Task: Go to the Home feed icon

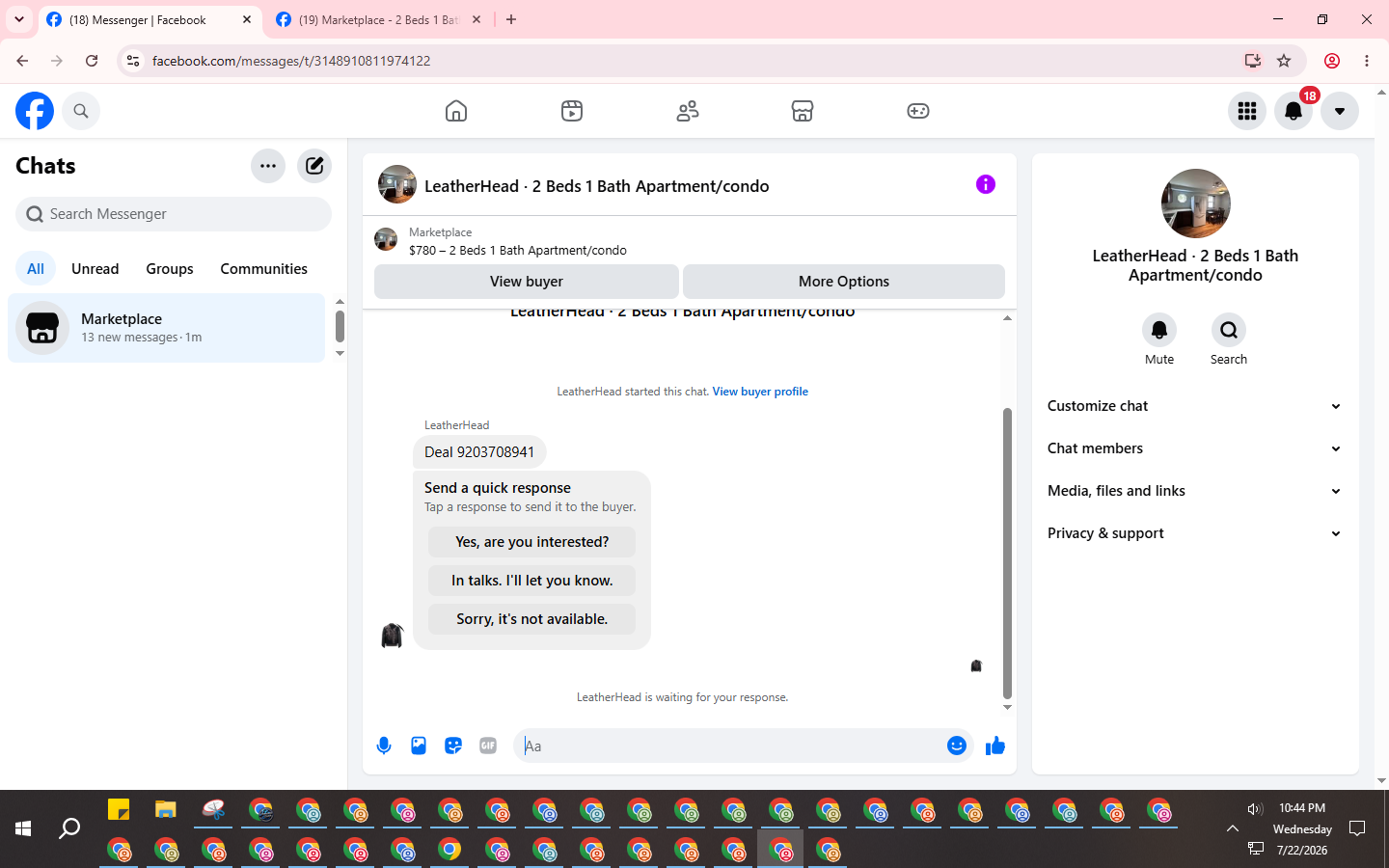Action: [456, 111]
